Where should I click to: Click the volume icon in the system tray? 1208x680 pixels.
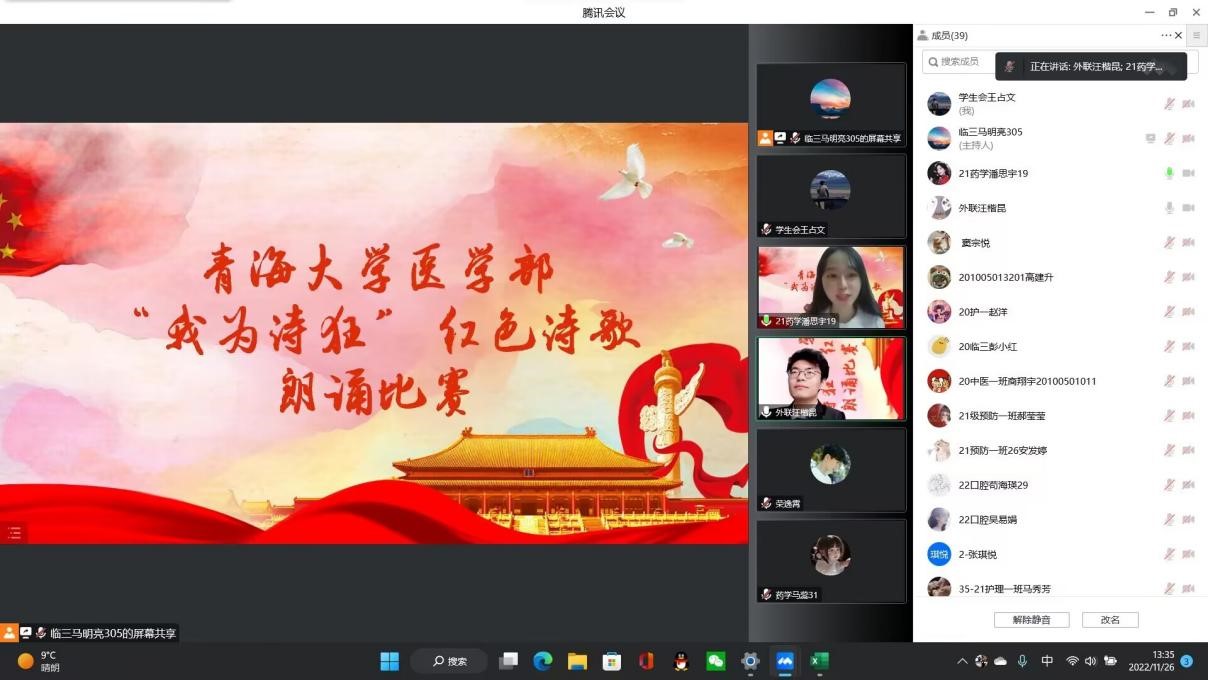point(1089,661)
